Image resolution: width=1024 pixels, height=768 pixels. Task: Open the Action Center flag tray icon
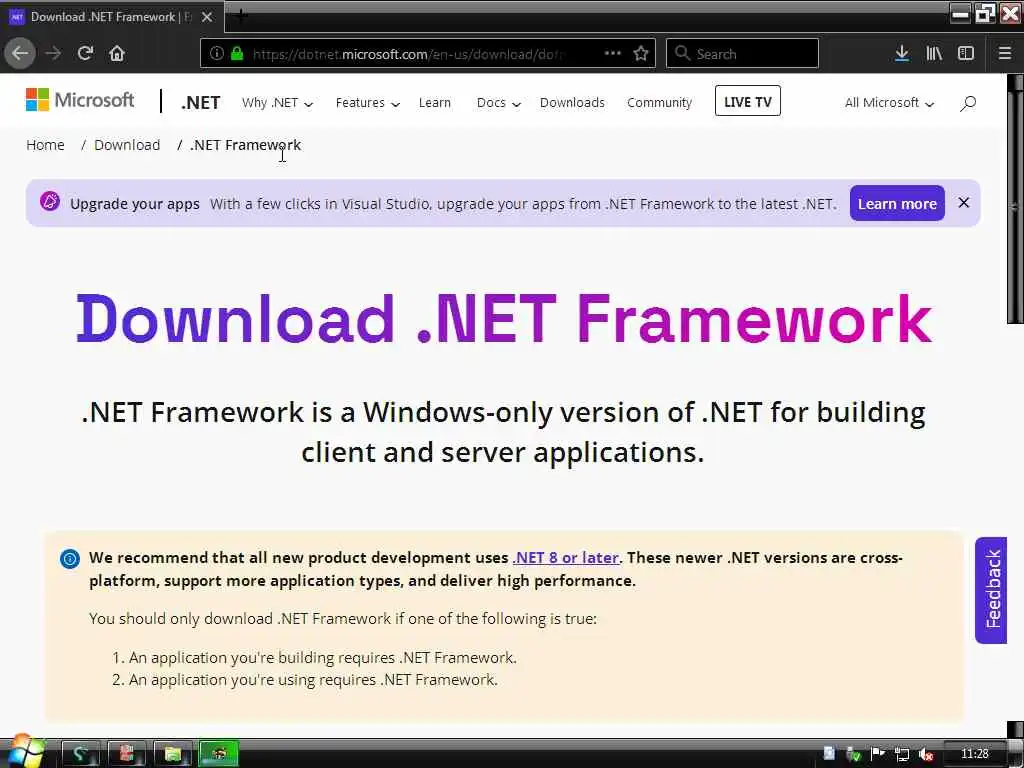click(x=878, y=754)
